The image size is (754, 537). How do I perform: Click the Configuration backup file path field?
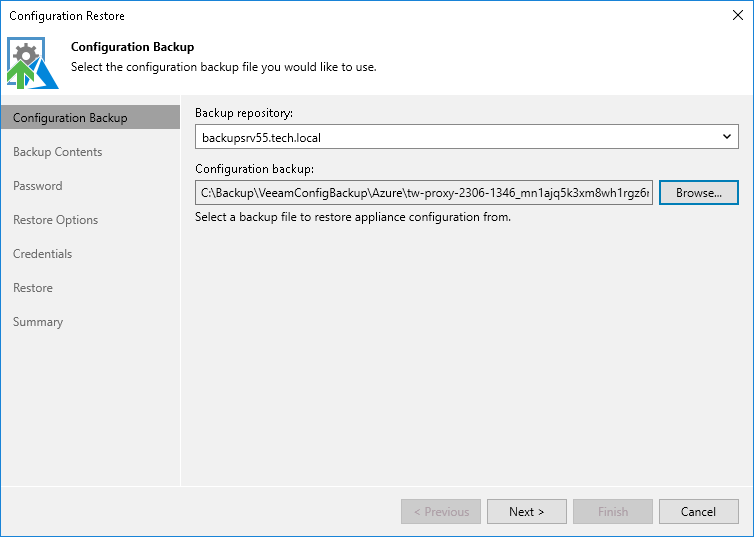coord(424,193)
